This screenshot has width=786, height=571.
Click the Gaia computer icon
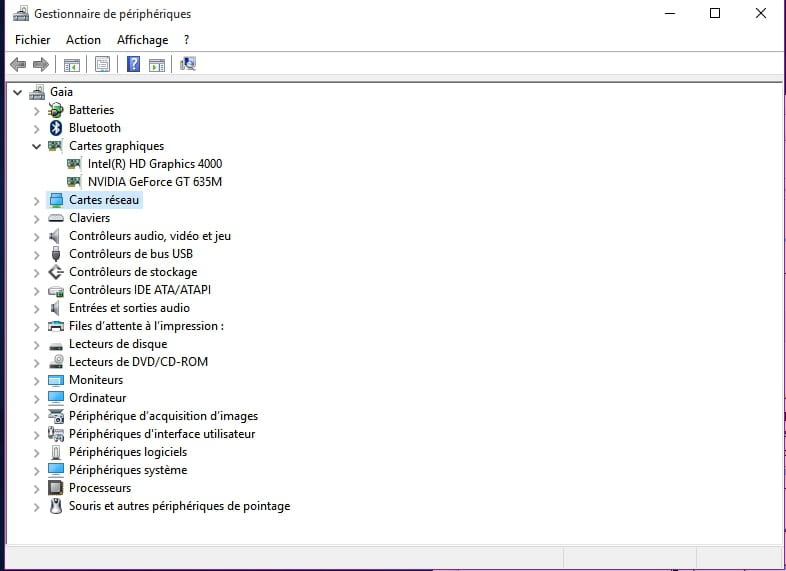tap(37, 92)
